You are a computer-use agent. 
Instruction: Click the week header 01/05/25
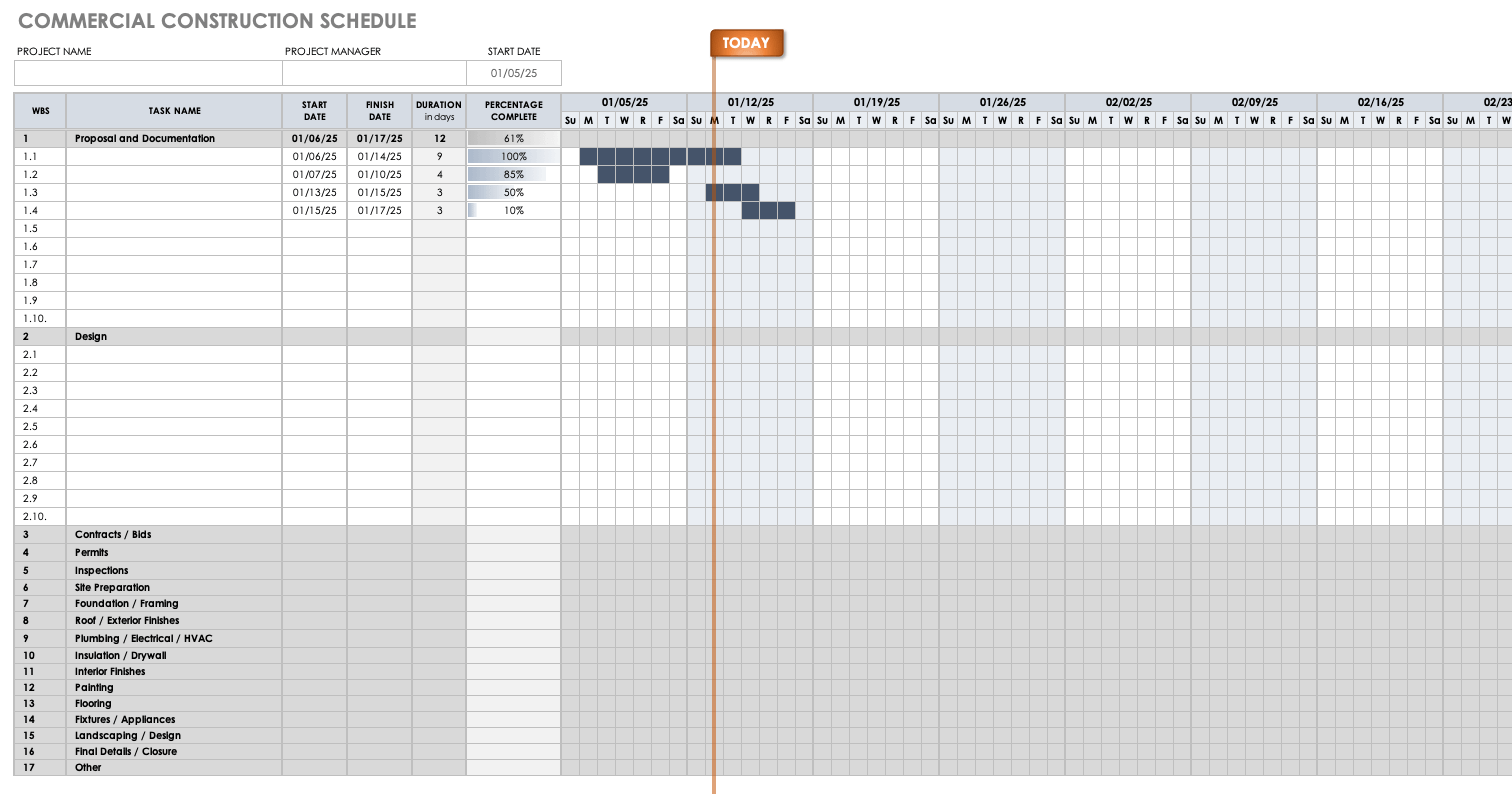(624, 103)
